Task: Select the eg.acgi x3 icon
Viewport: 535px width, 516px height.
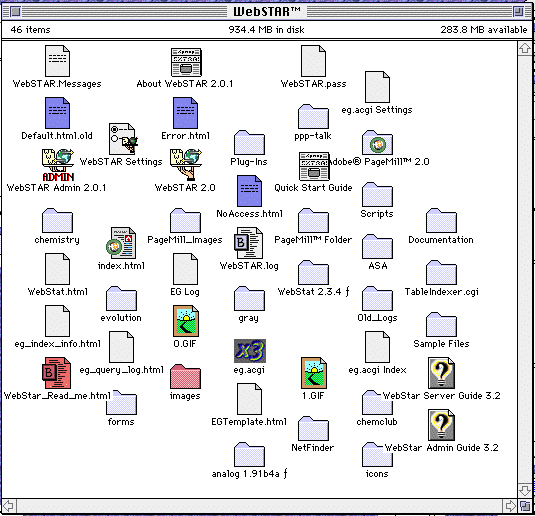Action: (x=250, y=351)
